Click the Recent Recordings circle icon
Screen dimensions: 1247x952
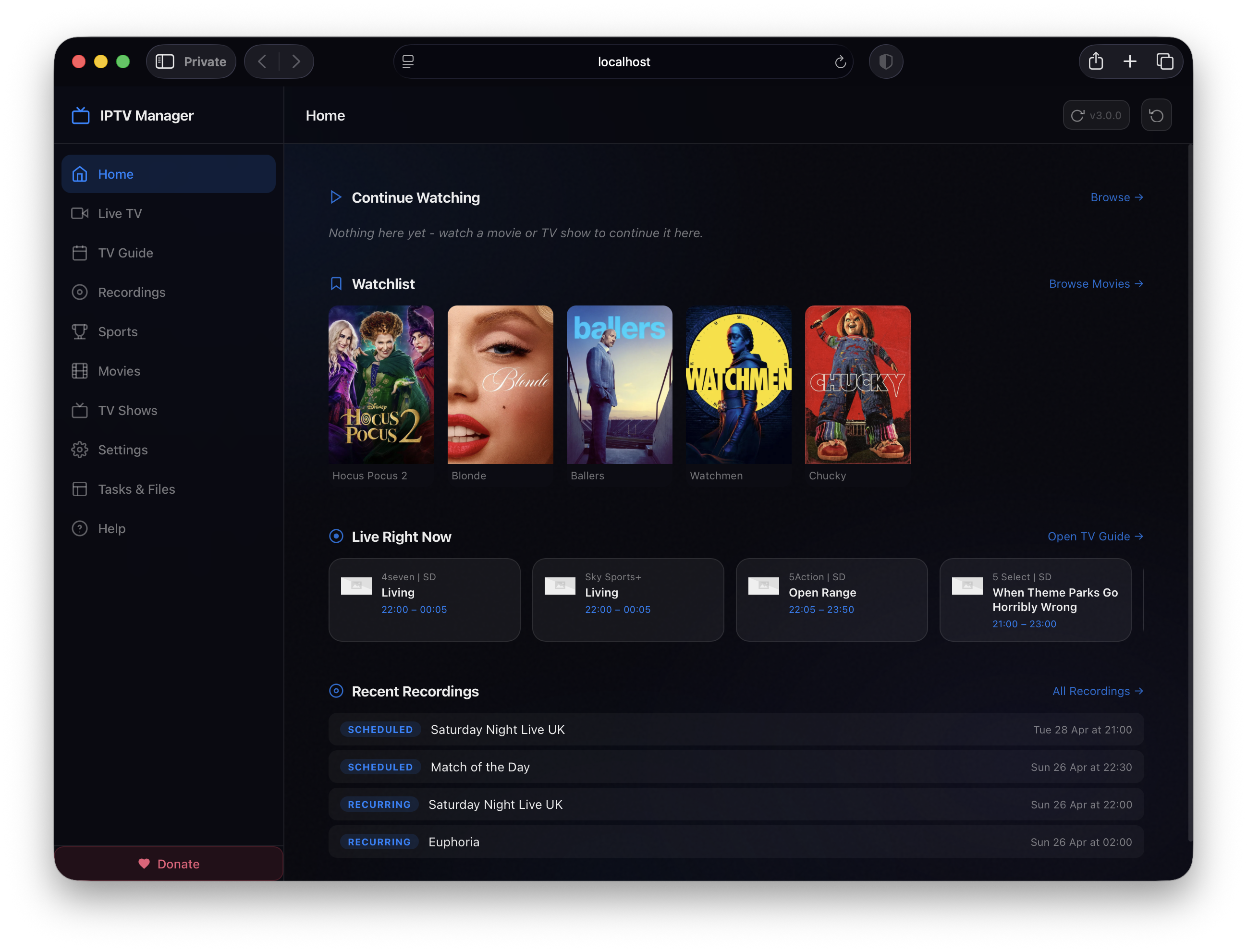click(x=336, y=691)
